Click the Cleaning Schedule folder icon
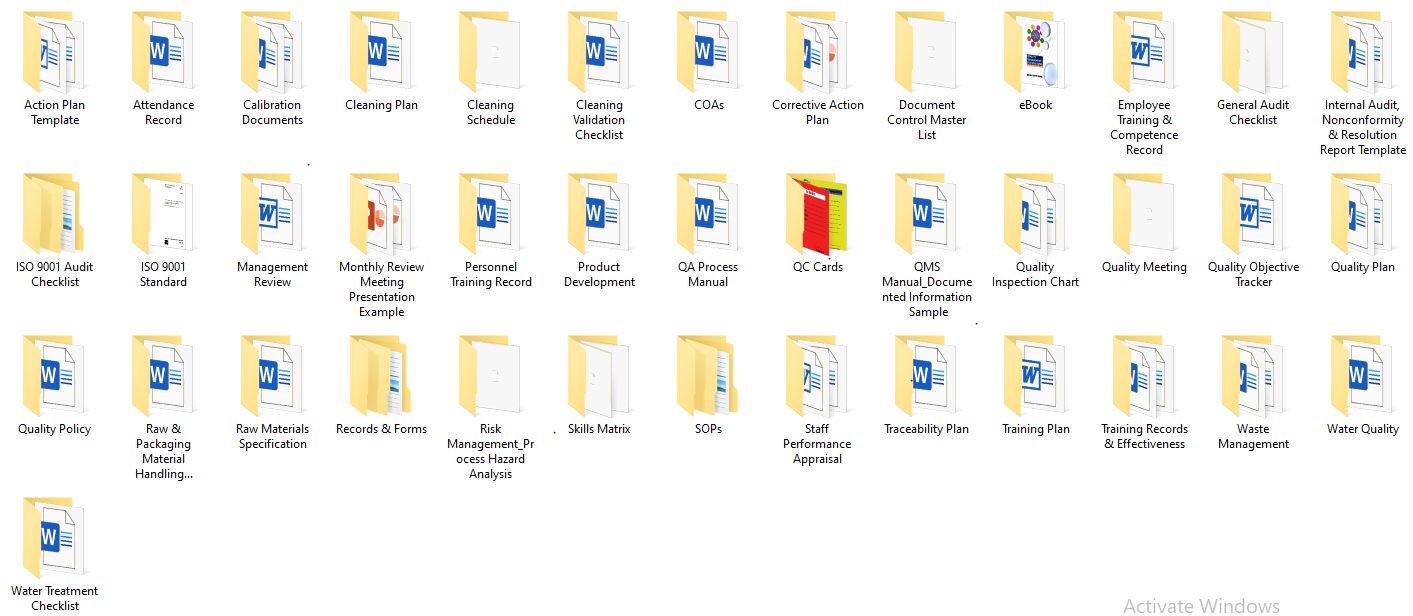The width and height of the screenshot is (1413, 616). [x=490, y=53]
